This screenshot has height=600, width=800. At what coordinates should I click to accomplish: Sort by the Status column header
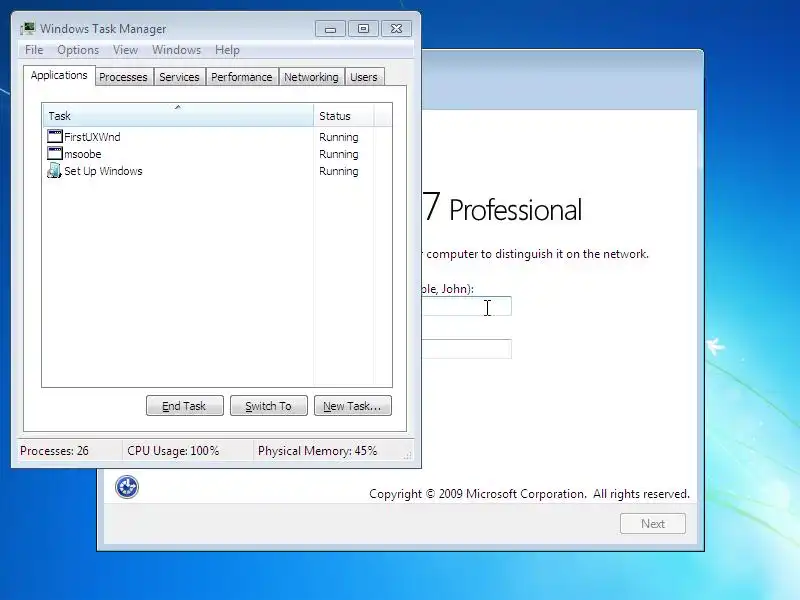click(344, 116)
